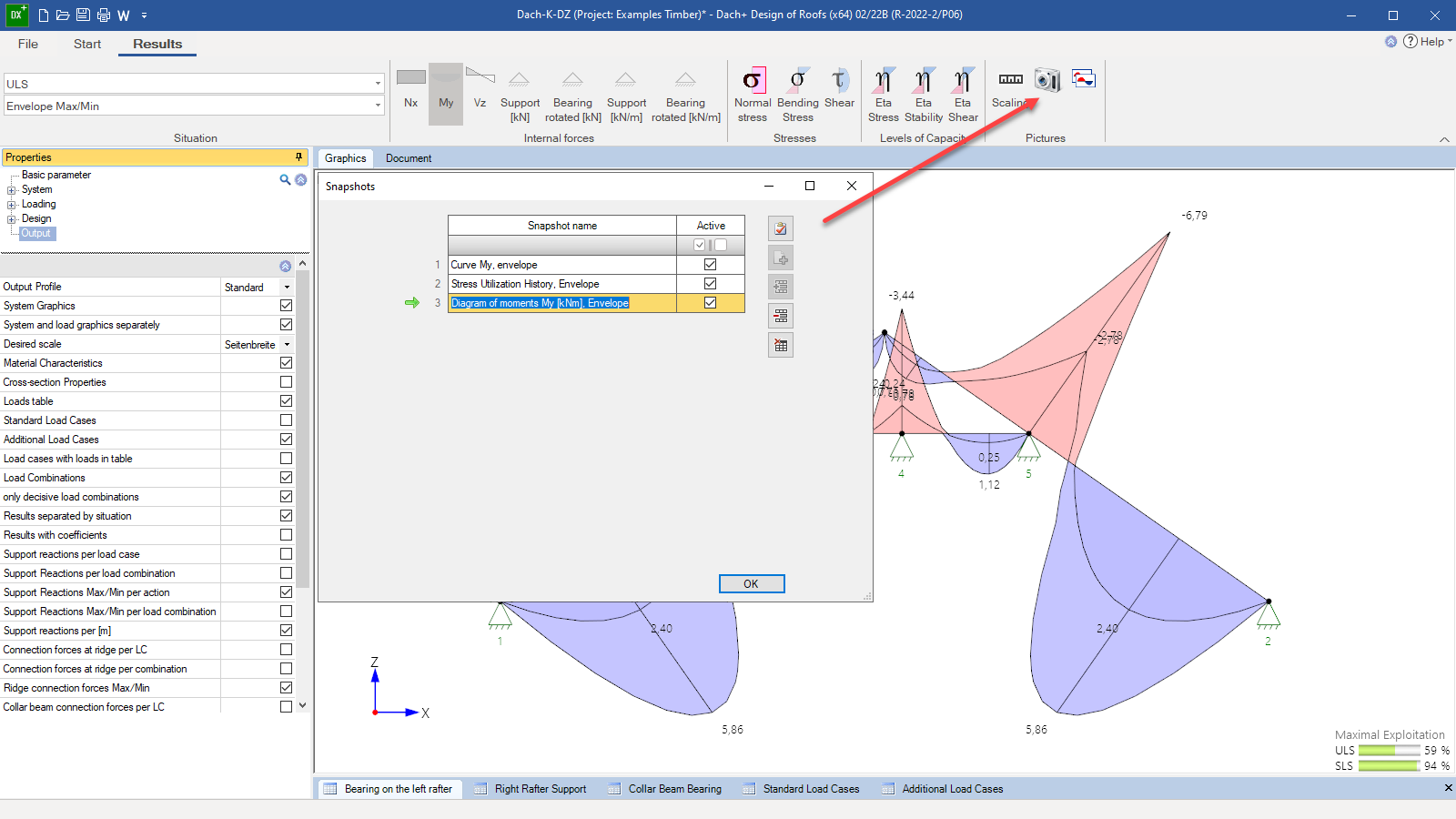The width and height of the screenshot is (1456, 819).
Task: Expand the Loading tree node
Action: [x=12, y=205]
